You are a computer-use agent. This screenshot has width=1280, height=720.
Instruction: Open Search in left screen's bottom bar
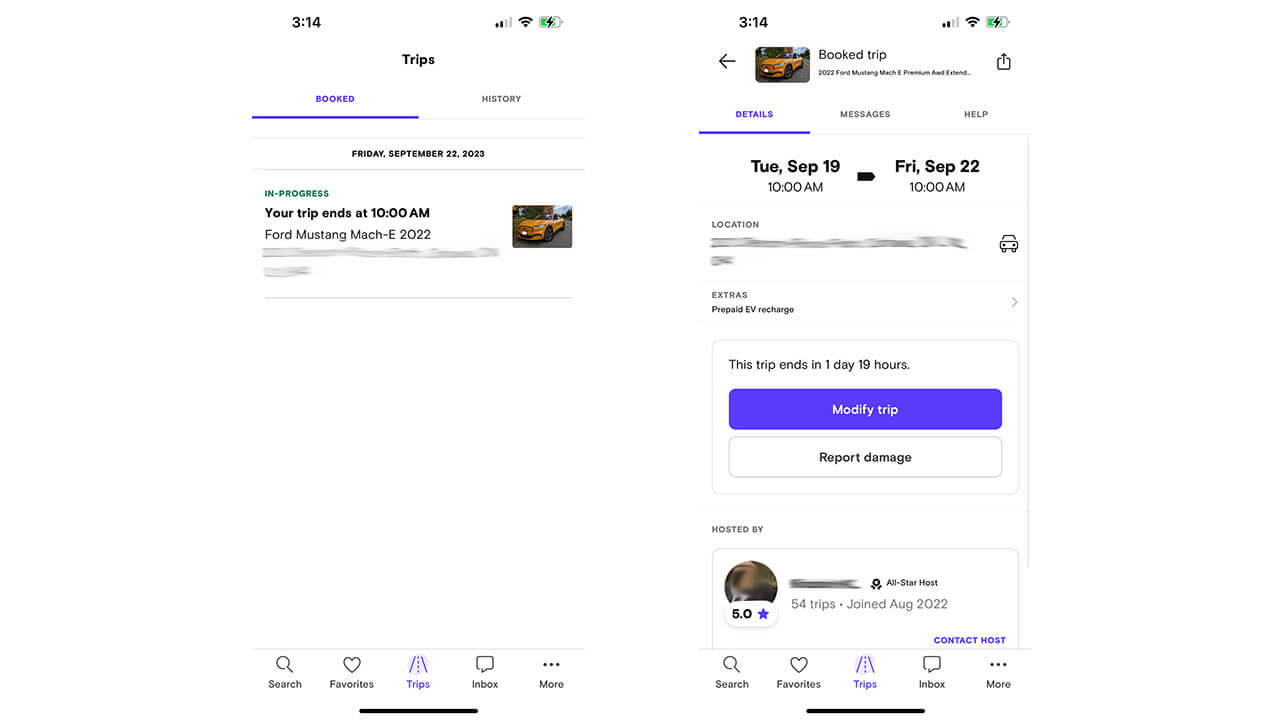pos(285,672)
